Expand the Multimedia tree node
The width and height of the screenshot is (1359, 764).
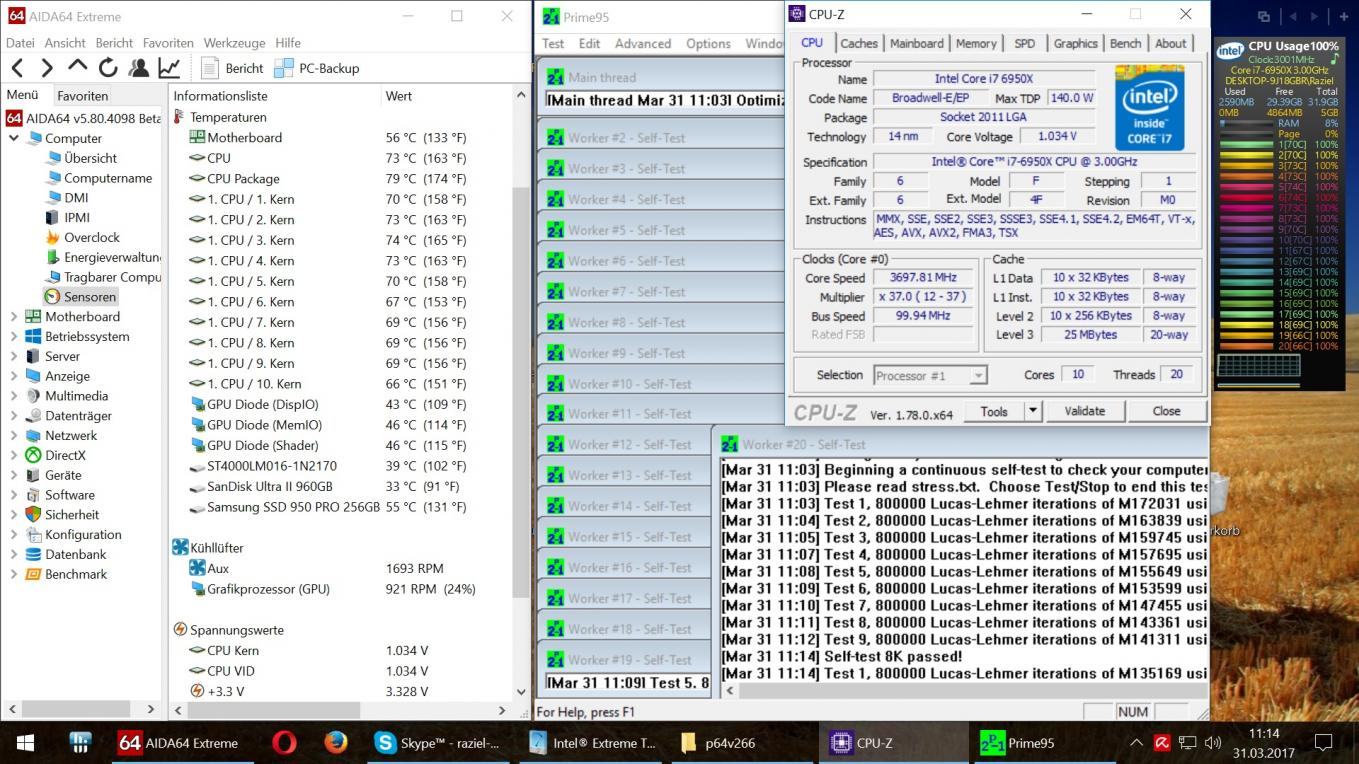click(14, 396)
